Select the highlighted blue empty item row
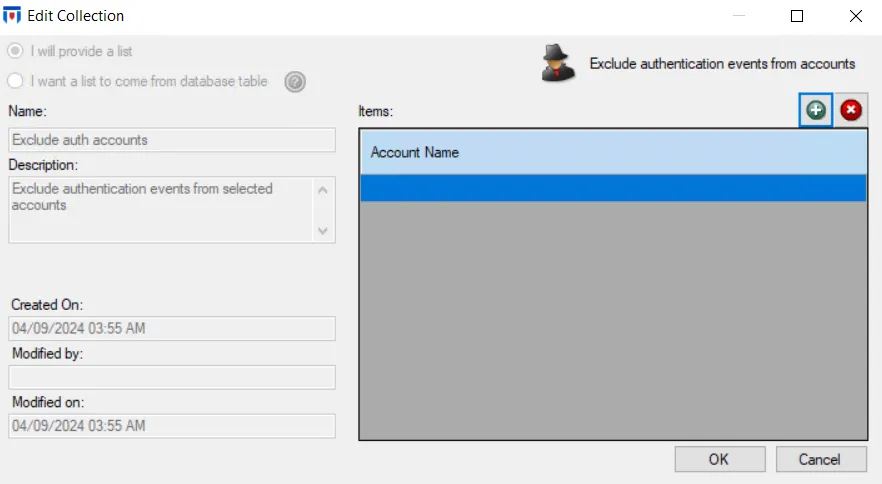The height and width of the screenshot is (484, 882). tap(613, 188)
